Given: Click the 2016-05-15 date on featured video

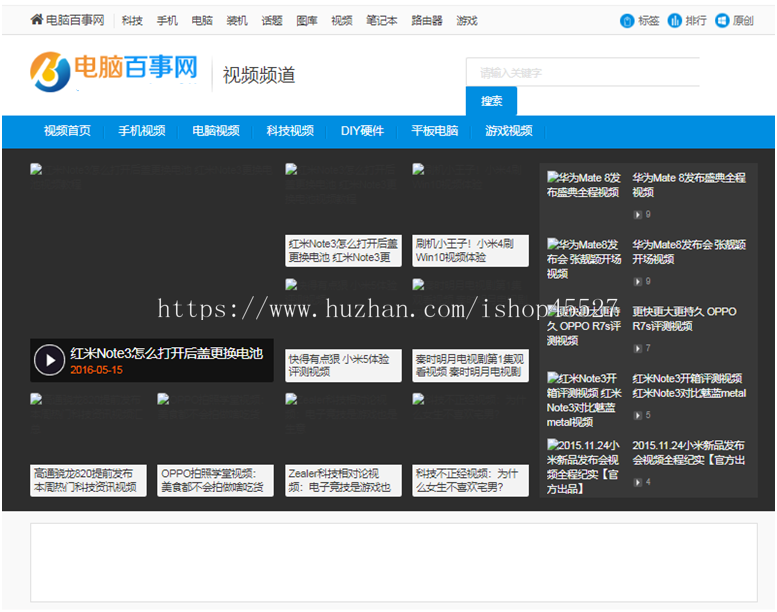Looking at the screenshot, I should pos(96,370).
